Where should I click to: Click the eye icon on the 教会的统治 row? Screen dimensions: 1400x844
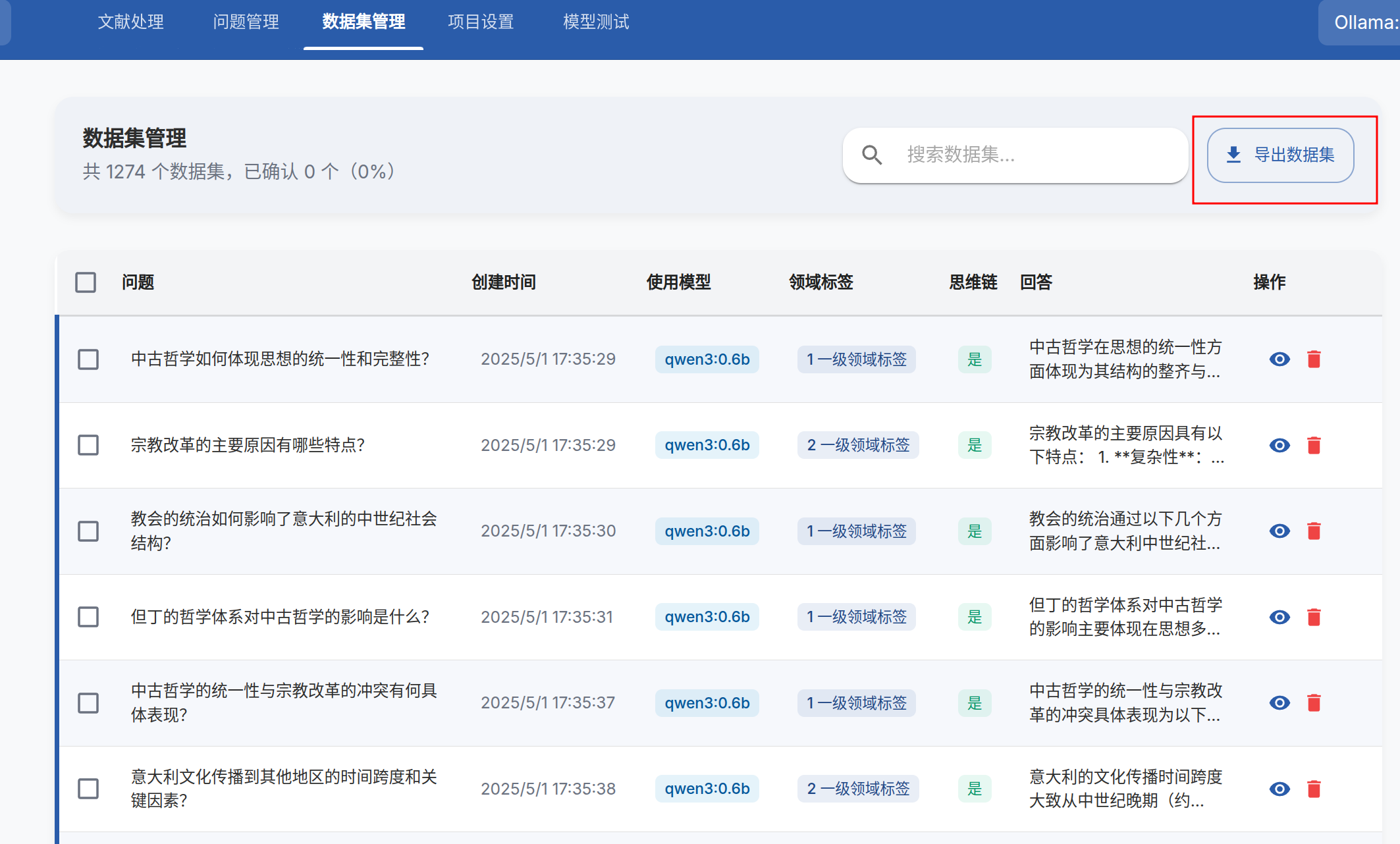click(x=1279, y=531)
